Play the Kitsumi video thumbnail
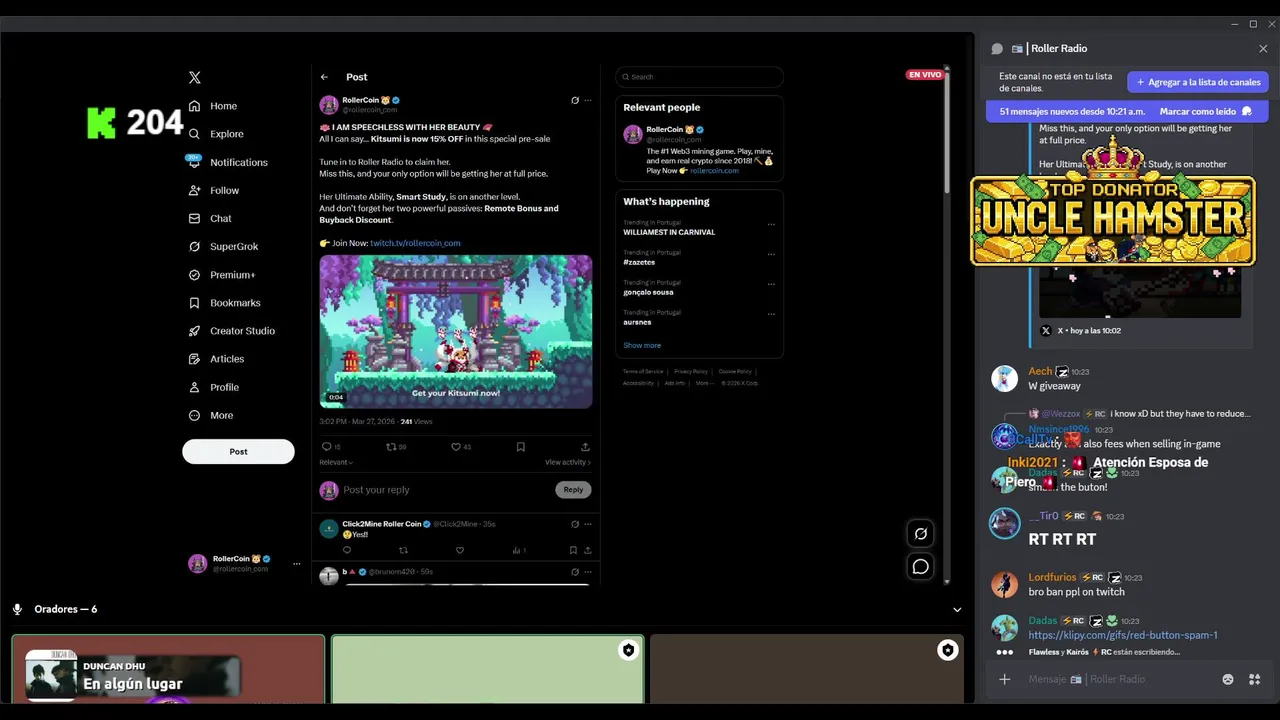 tap(456, 331)
